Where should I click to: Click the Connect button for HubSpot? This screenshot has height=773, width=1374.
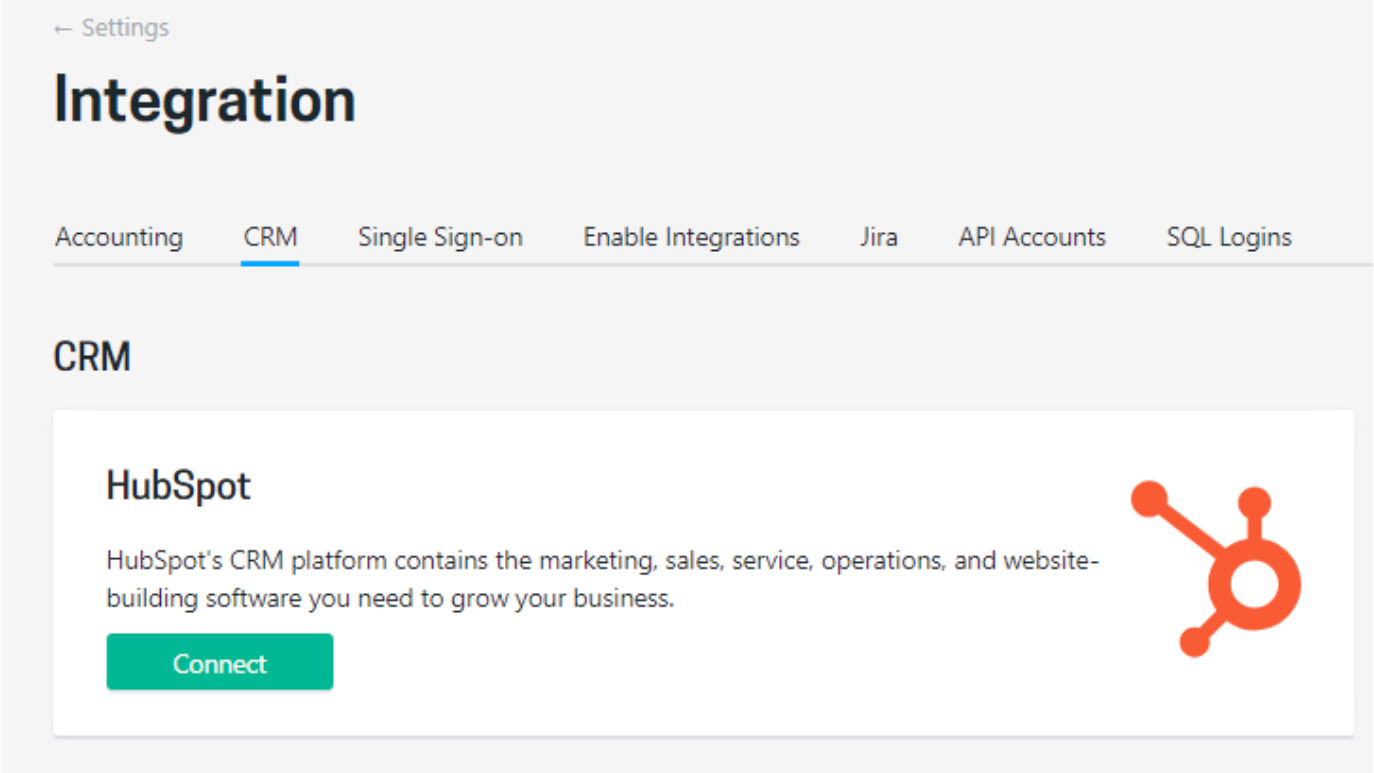219,662
